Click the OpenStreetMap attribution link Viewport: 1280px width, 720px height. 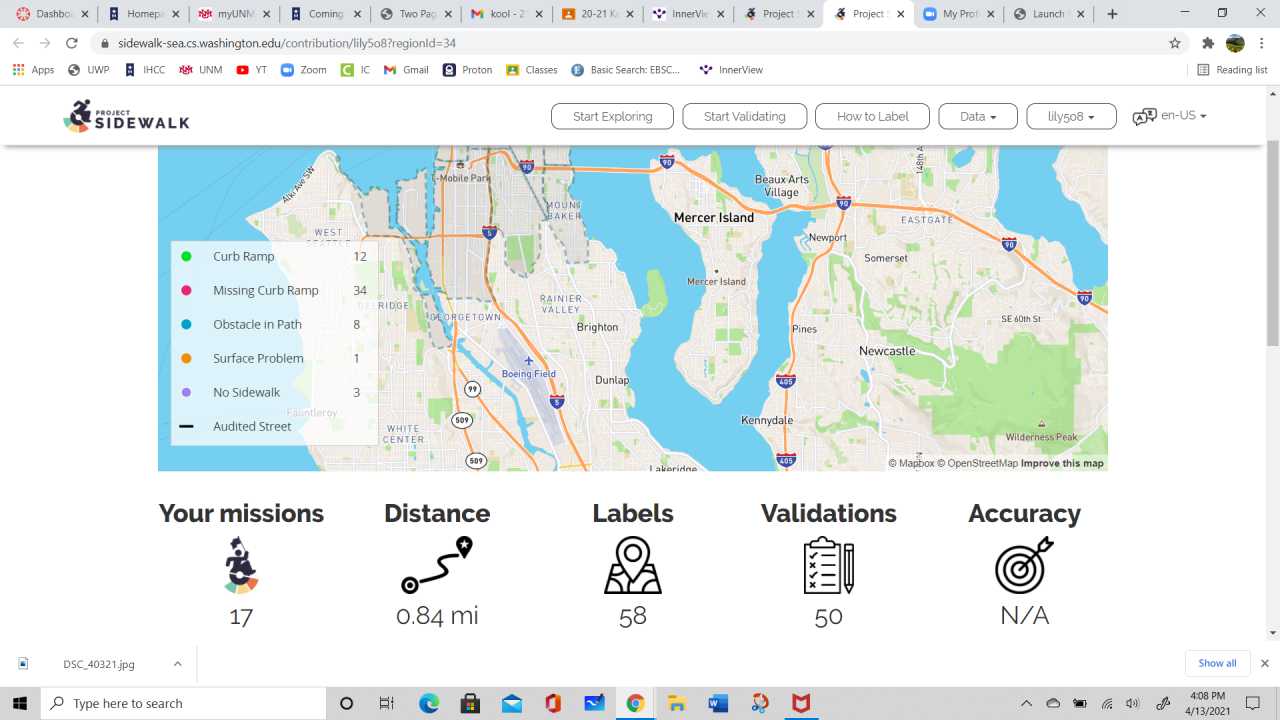977,463
